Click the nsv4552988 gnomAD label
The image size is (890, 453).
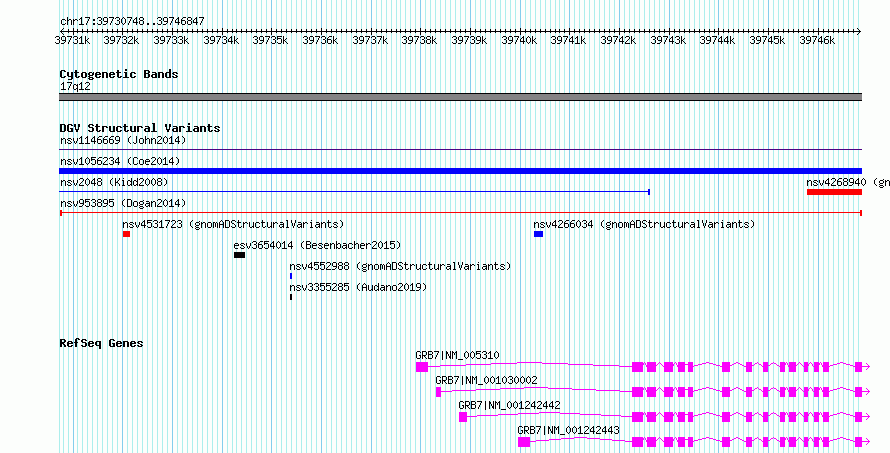(x=400, y=266)
